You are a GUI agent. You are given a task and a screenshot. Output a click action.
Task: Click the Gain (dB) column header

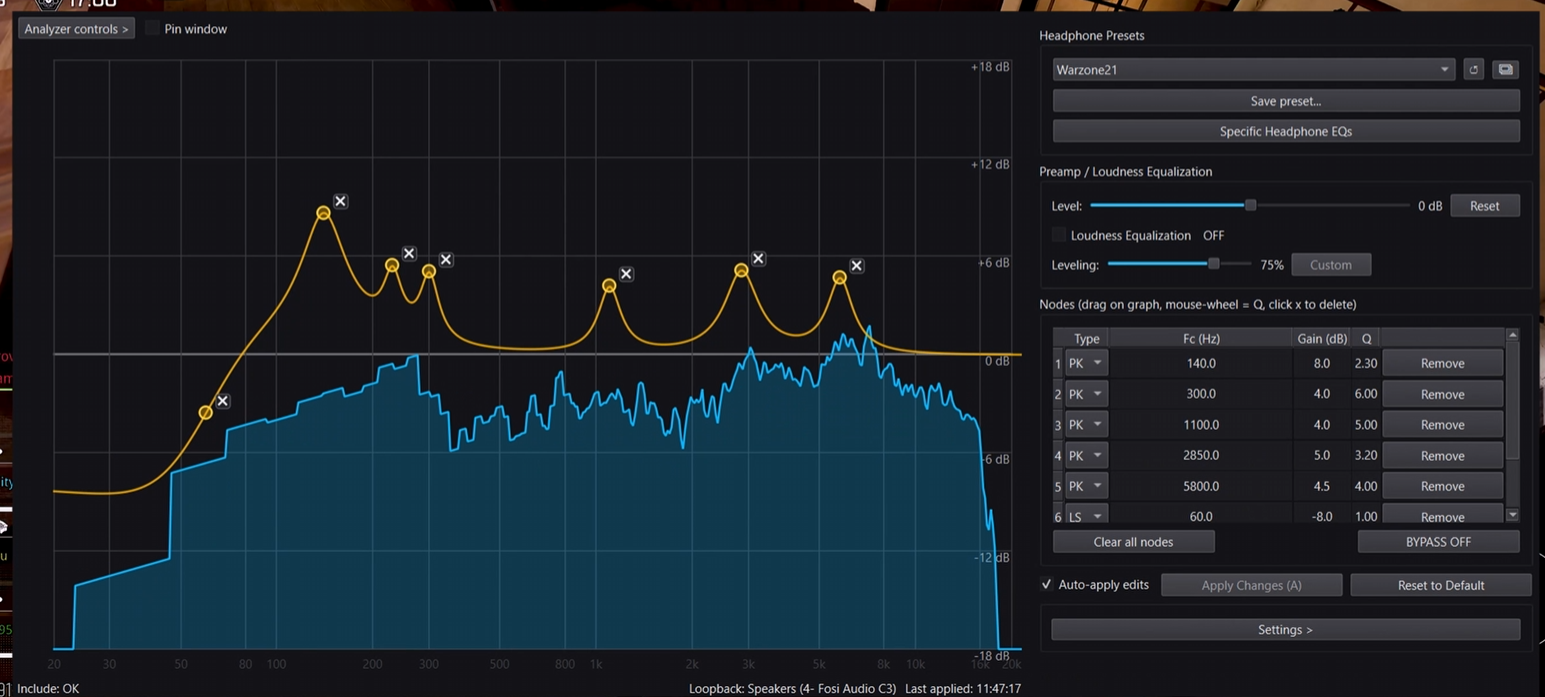tap(1322, 338)
